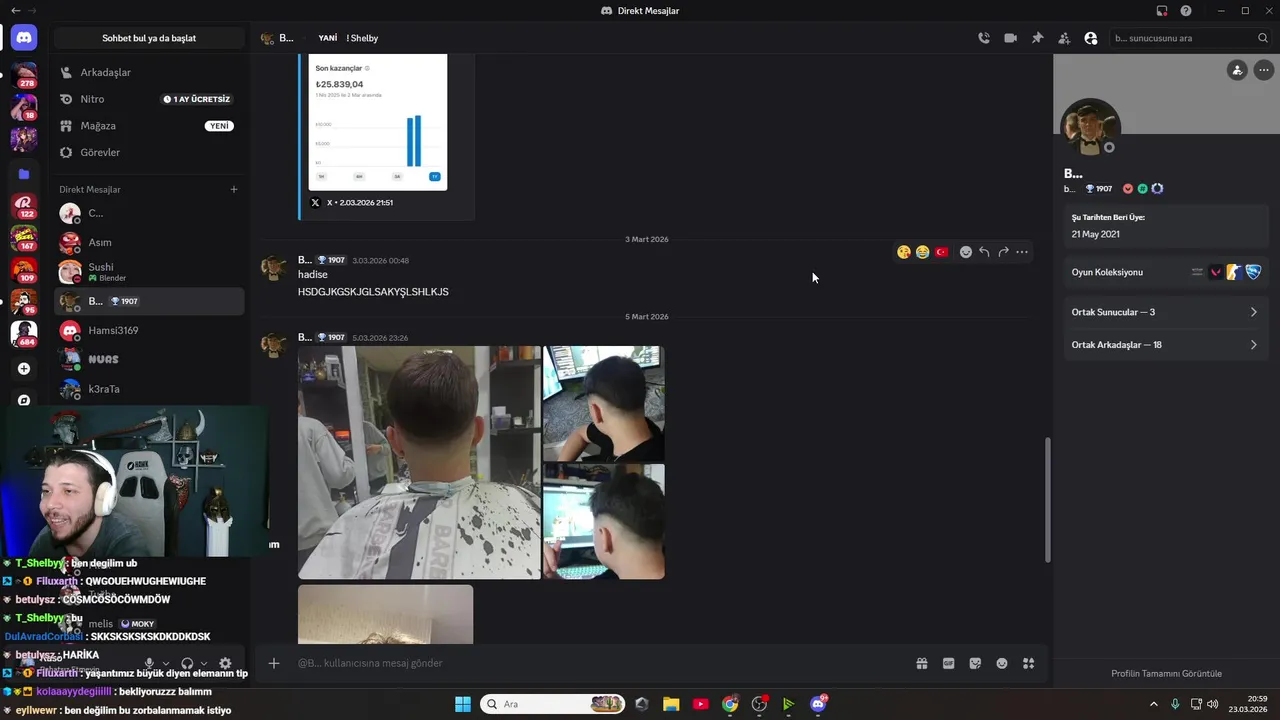Viewport: 1280px width, 720px height.
Task: Open the server with the 684 badge
Action: pyautogui.click(x=24, y=333)
